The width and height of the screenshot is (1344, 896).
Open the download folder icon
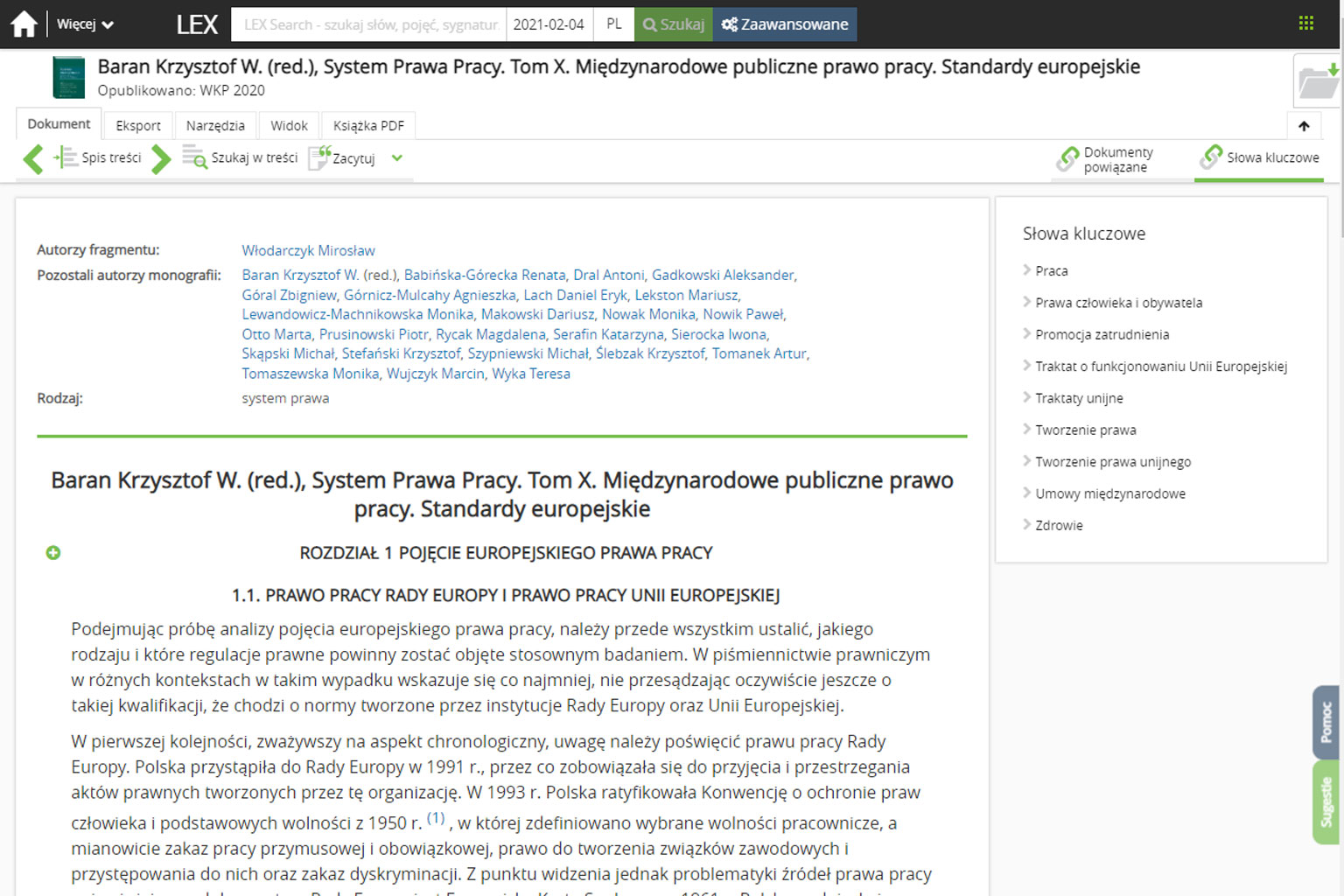pyautogui.click(x=1317, y=82)
